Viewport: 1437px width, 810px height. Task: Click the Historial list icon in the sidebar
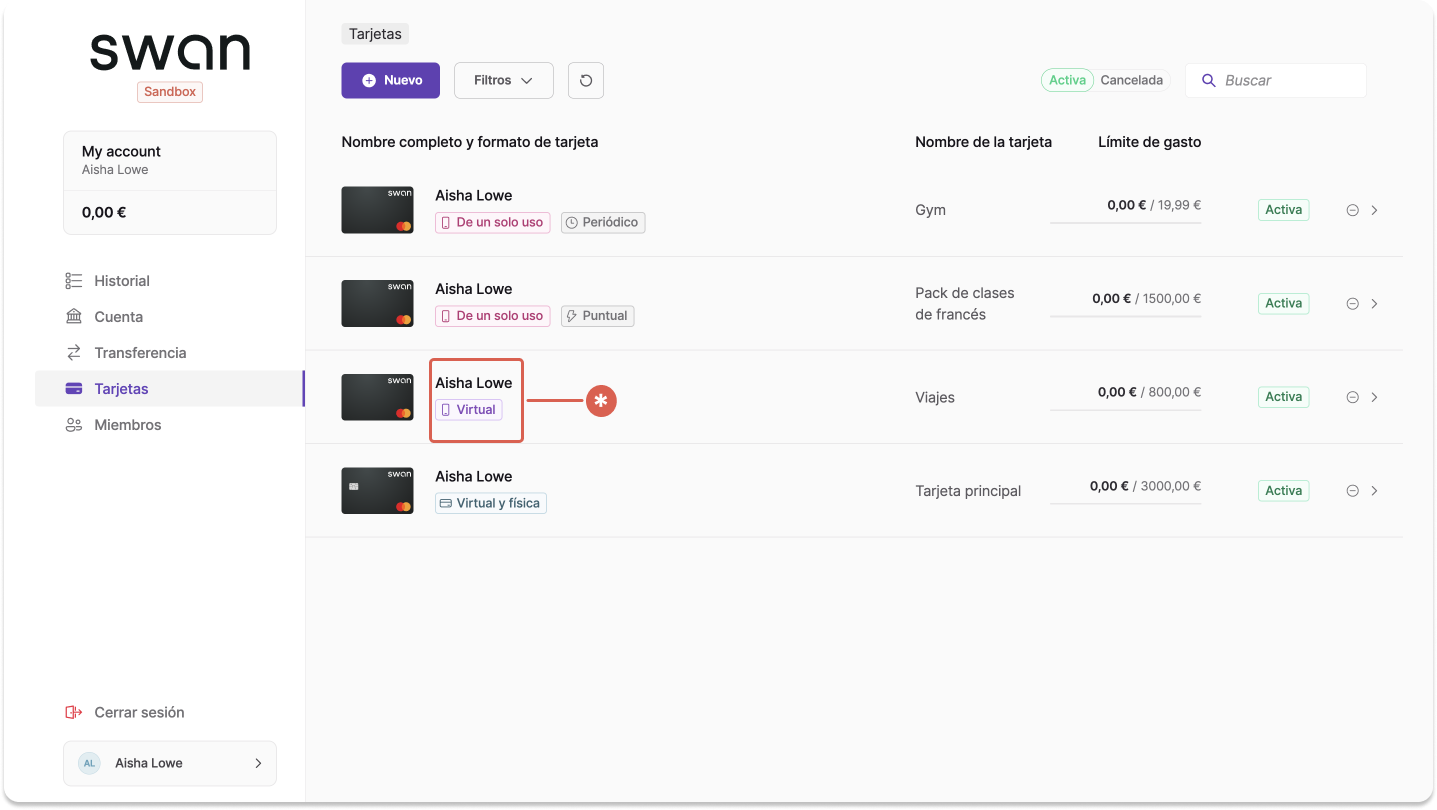point(73,281)
